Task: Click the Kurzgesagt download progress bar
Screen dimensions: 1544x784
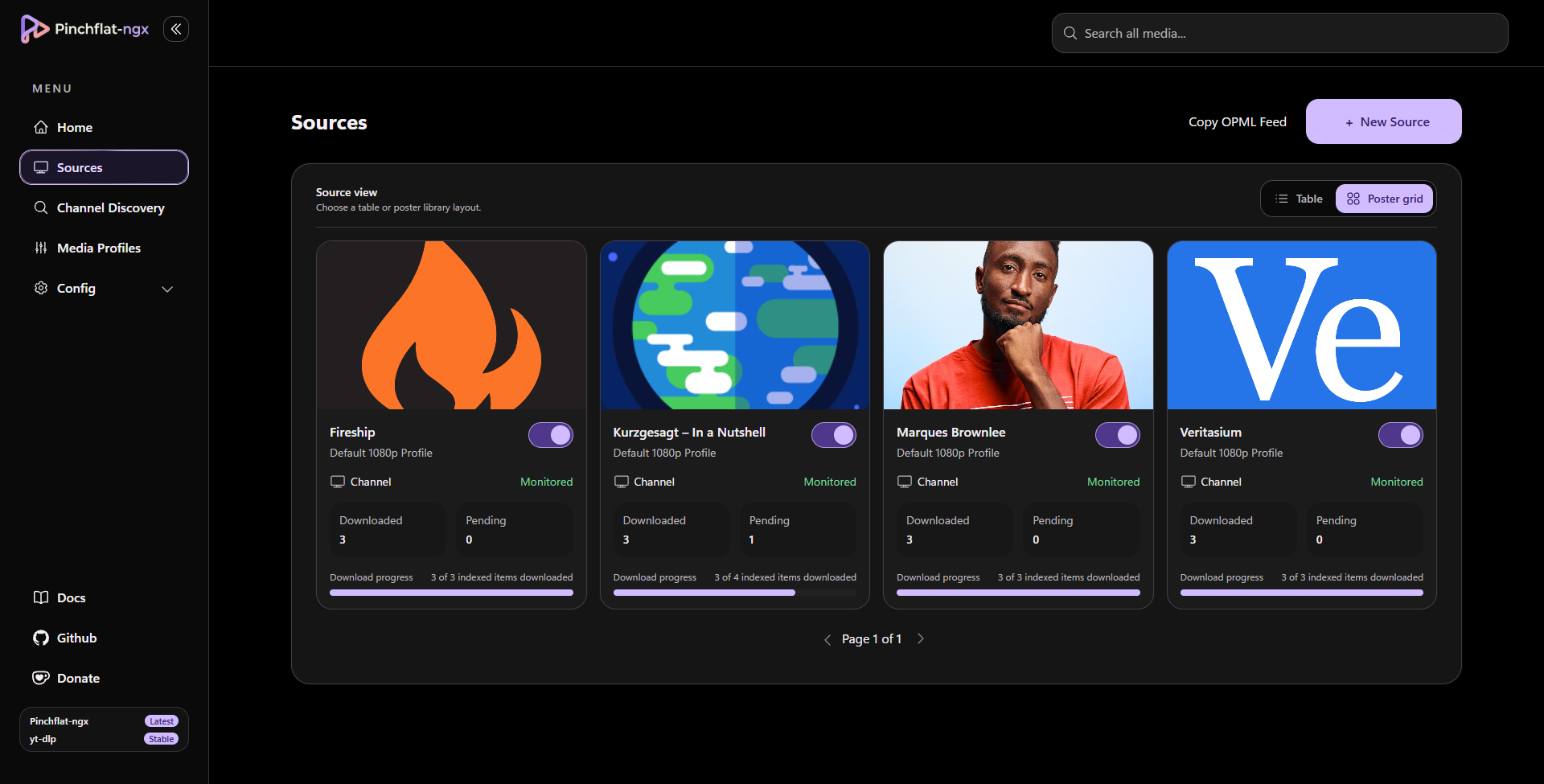Action: 735,593
